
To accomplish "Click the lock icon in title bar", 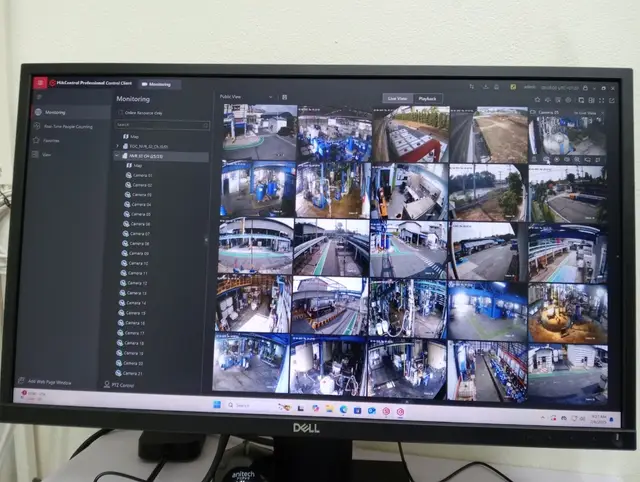I will pos(585,88).
